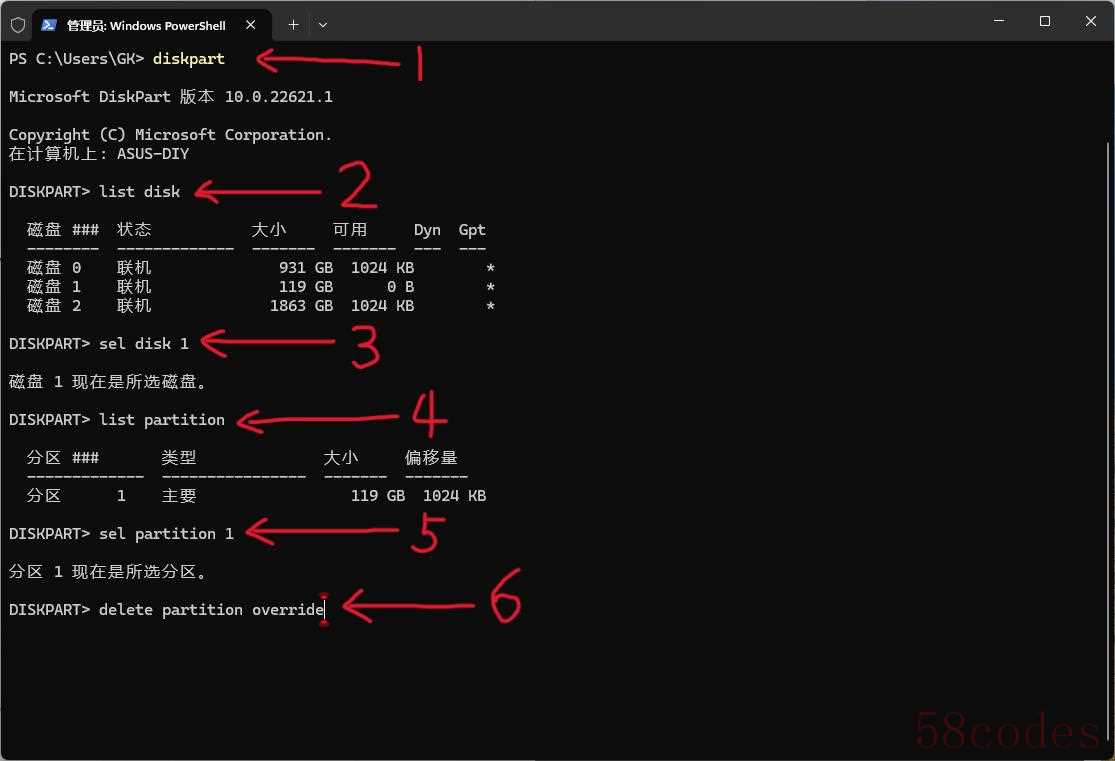This screenshot has width=1115, height=761.
Task: Click the 磁盘 1 row showing 119 GB
Action: coord(260,287)
